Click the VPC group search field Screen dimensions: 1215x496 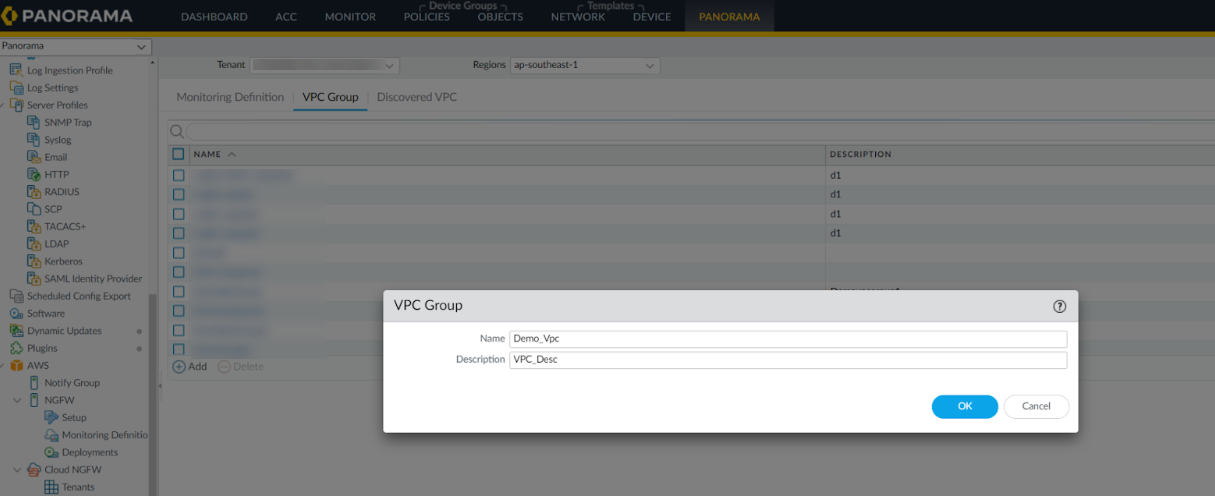pos(700,132)
